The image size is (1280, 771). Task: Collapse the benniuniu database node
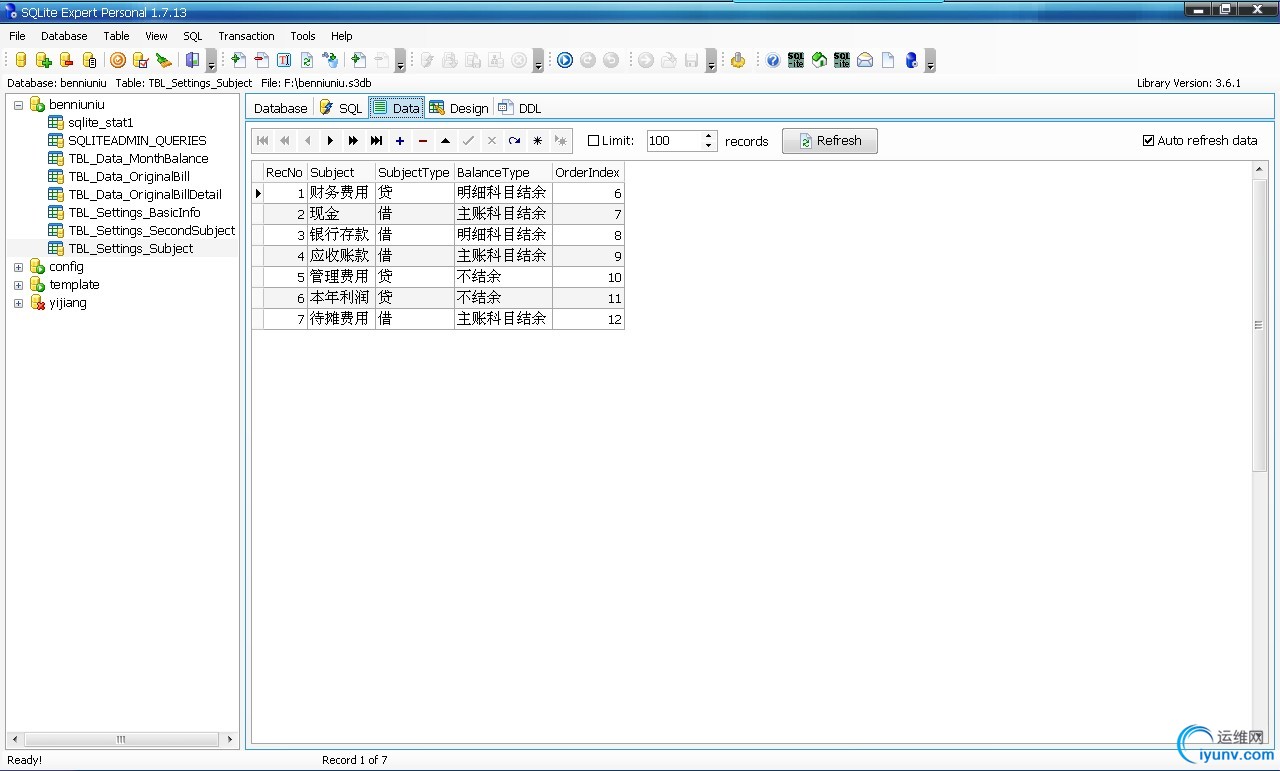(18, 105)
